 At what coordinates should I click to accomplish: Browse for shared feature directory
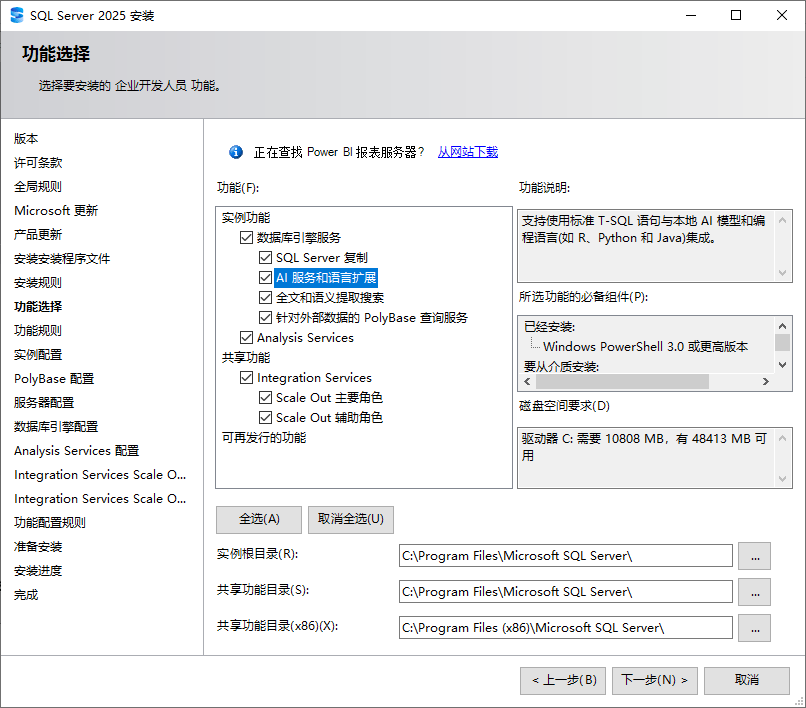click(754, 592)
